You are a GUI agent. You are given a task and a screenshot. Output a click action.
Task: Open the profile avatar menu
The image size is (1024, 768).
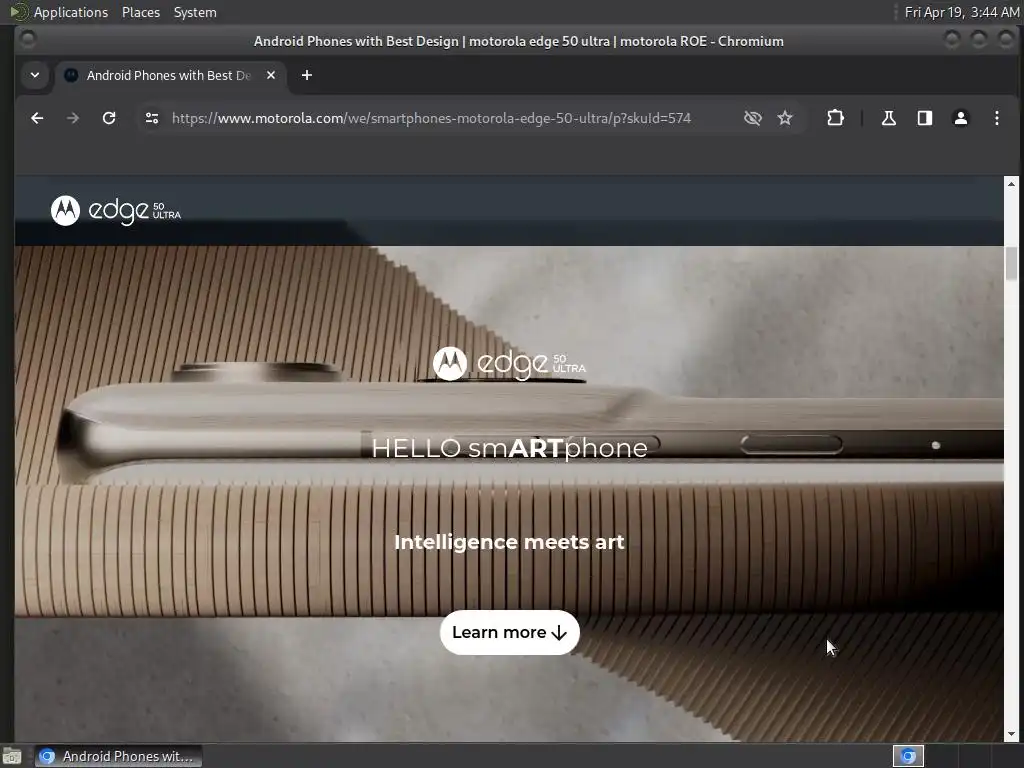pyautogui.click(x=961, y=118)
